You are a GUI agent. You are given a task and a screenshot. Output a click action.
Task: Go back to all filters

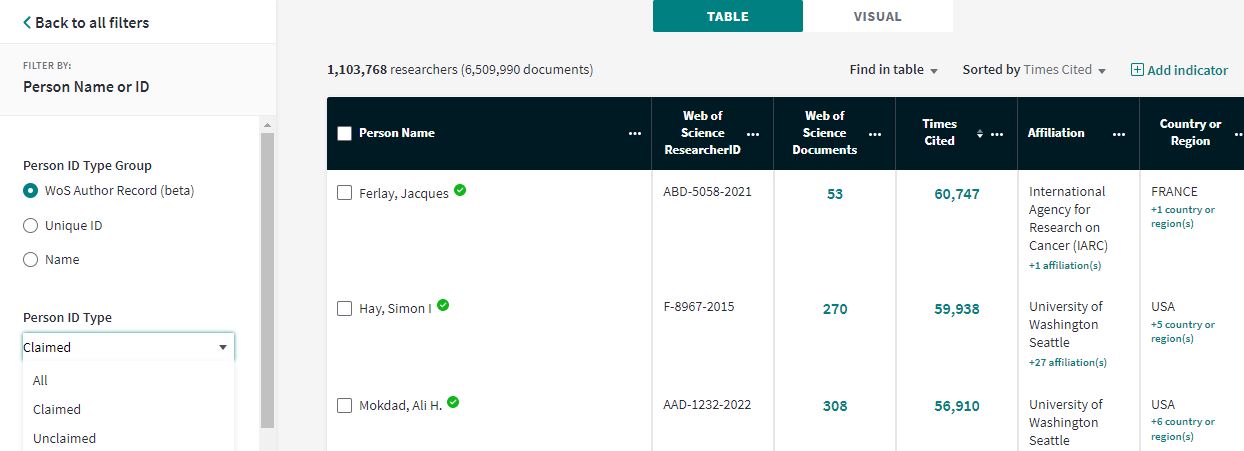tap(86, 22)
